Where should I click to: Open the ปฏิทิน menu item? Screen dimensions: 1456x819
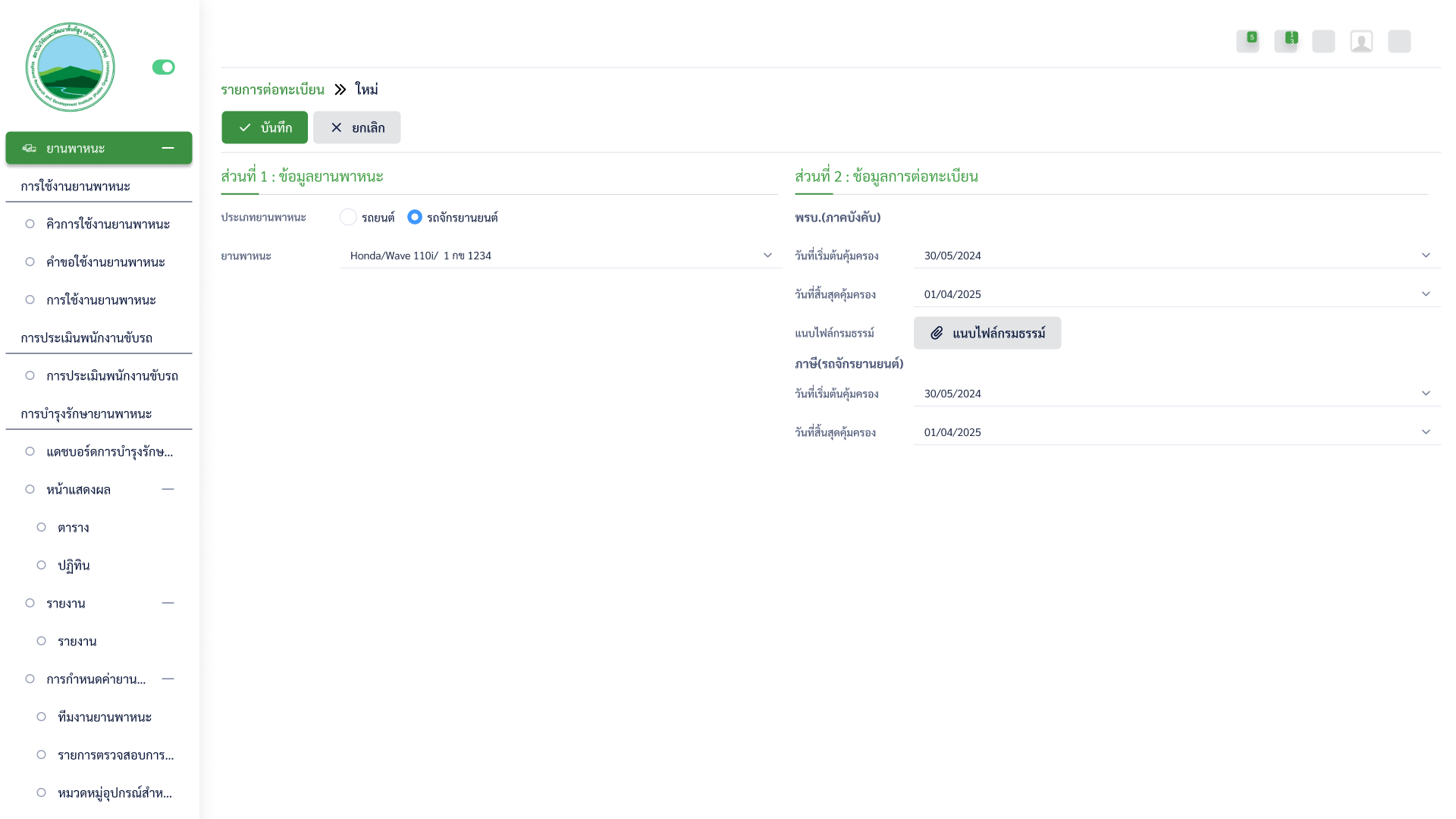click(74, 565)
